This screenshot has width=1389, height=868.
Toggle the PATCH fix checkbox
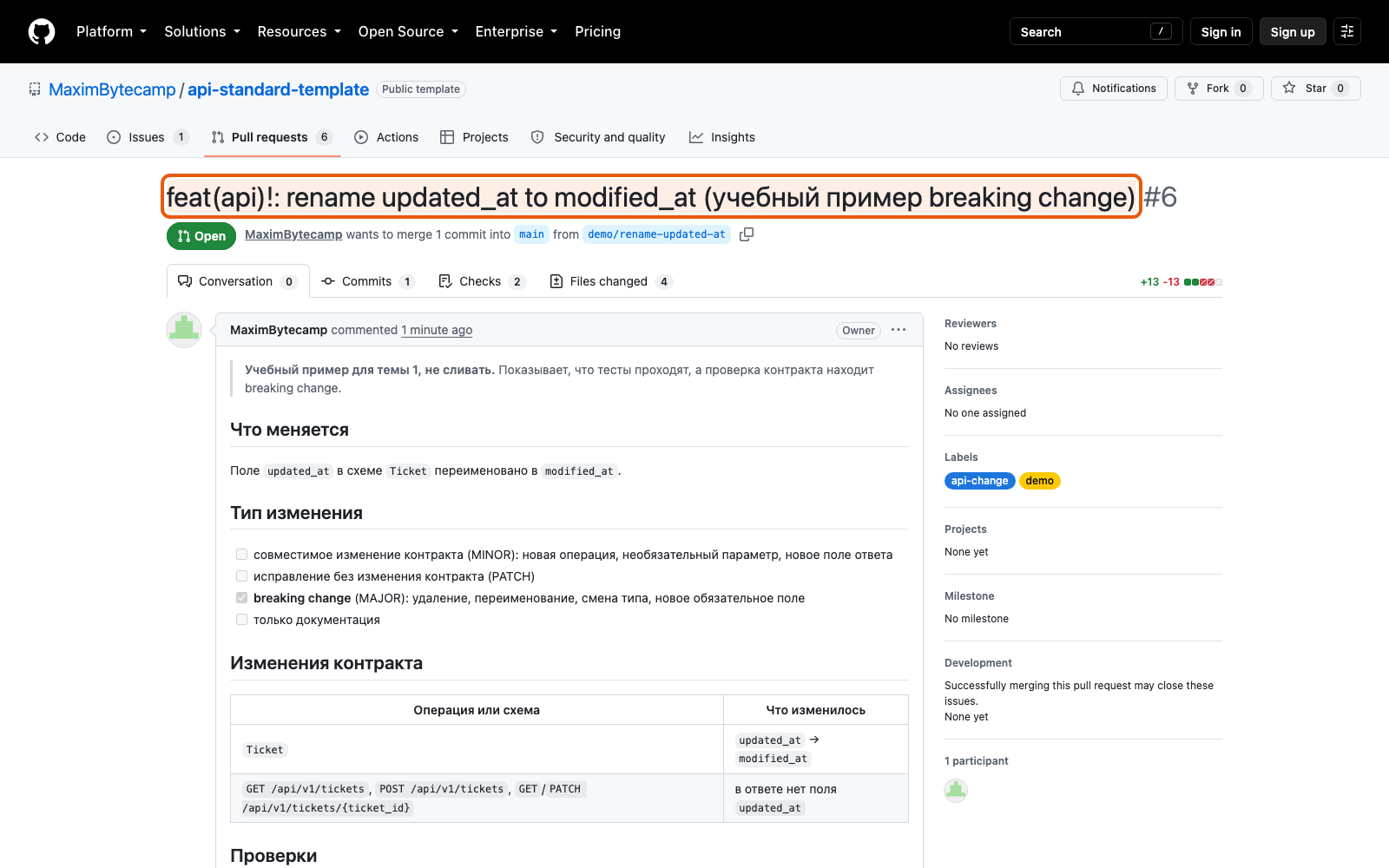pyautogui.click(x=242, y=576)
